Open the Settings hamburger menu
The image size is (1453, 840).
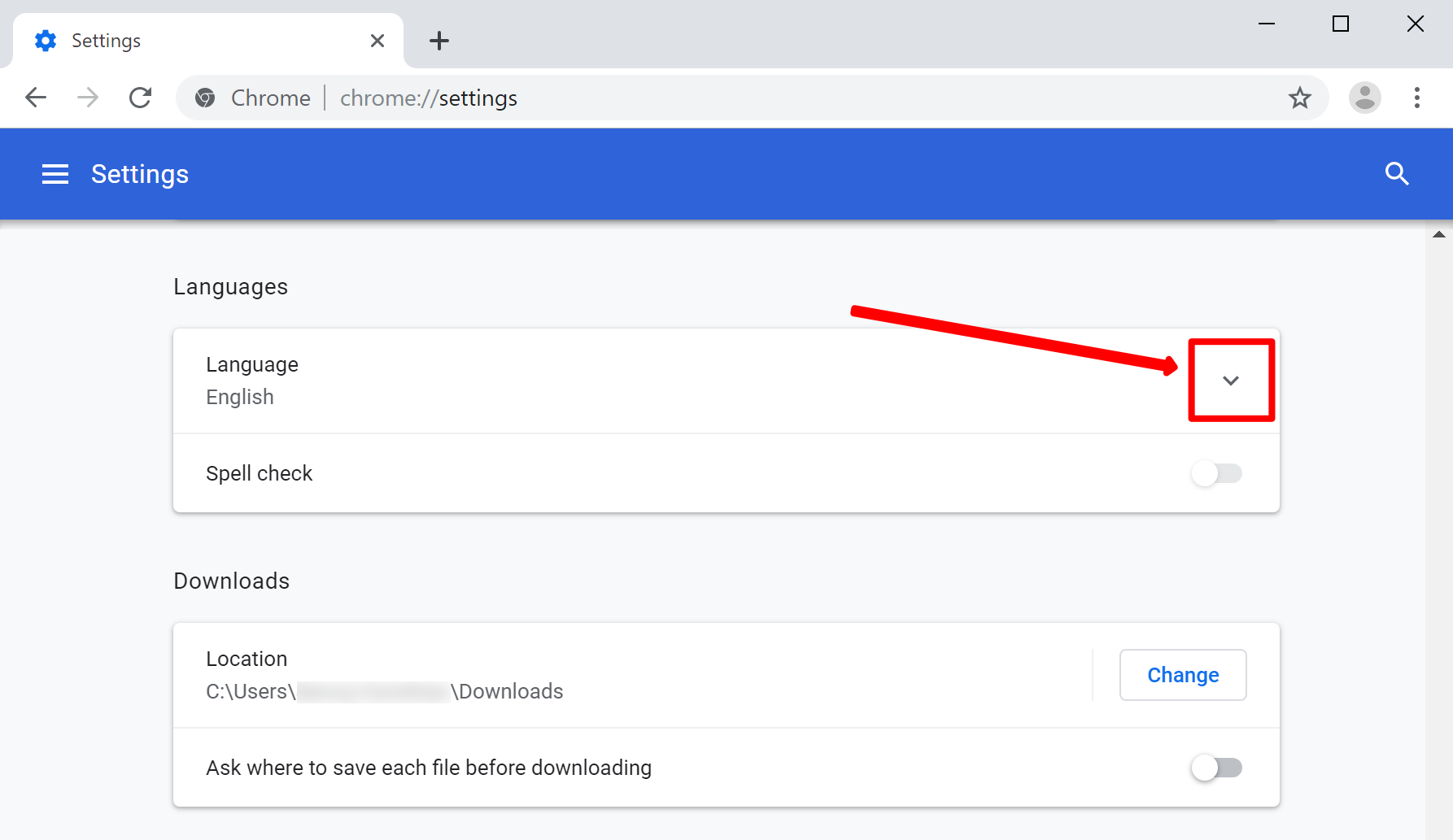pyautogui.click(x=55, y=174)
